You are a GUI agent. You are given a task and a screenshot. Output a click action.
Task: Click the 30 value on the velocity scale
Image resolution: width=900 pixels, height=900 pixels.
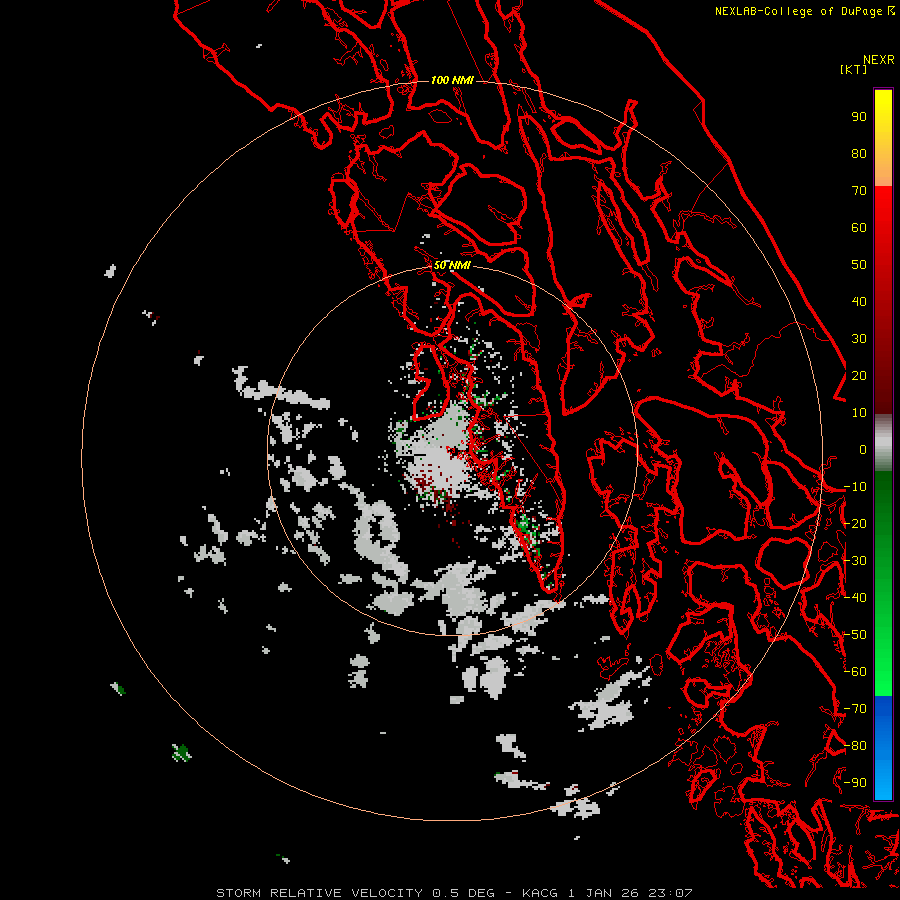[859, 339]
